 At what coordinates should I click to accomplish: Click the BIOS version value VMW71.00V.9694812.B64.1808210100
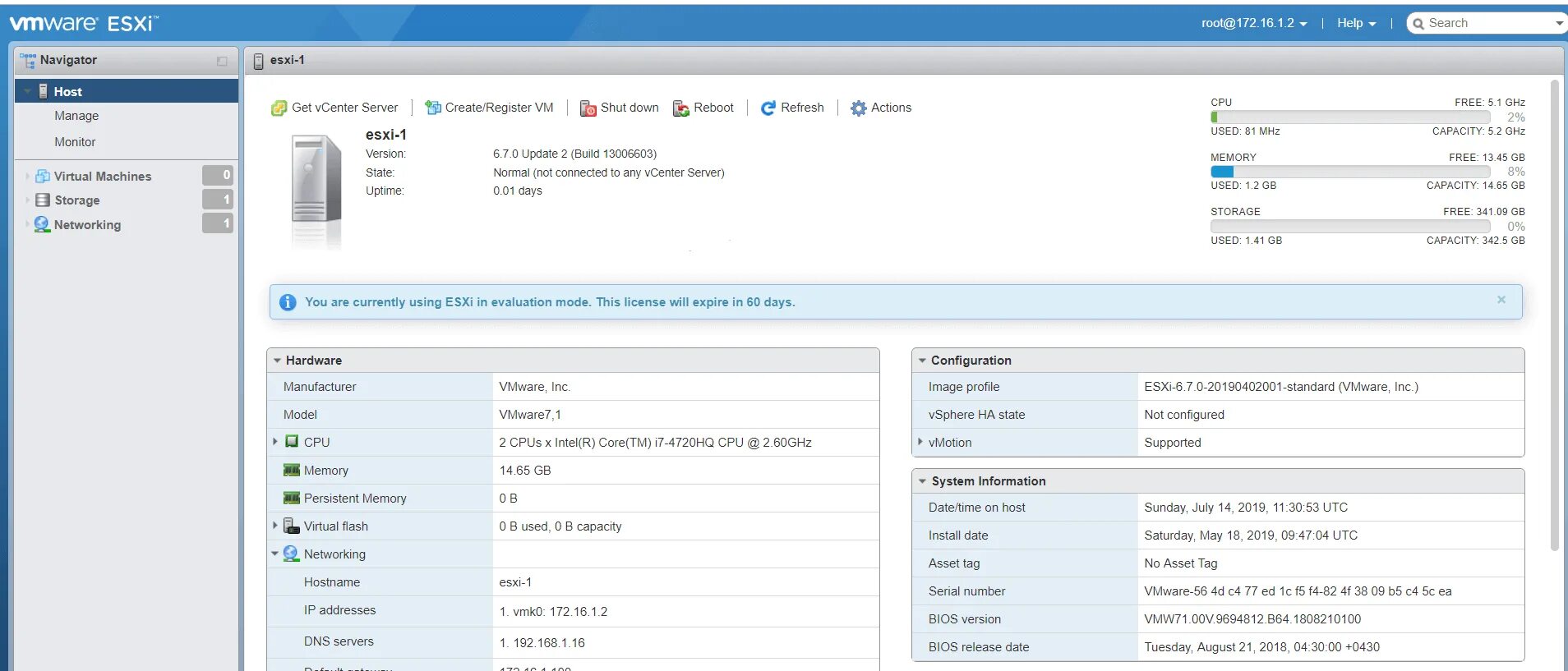pos(1252,619)
